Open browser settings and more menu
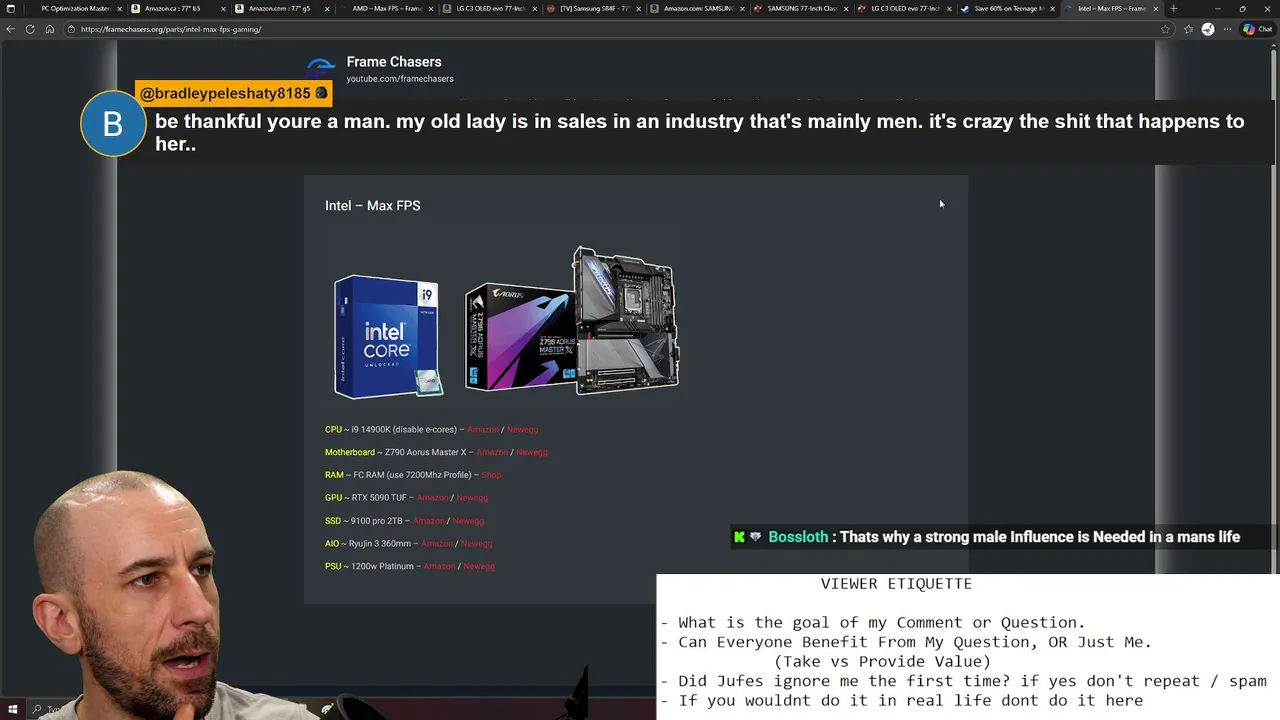 tap(1226, 29)
